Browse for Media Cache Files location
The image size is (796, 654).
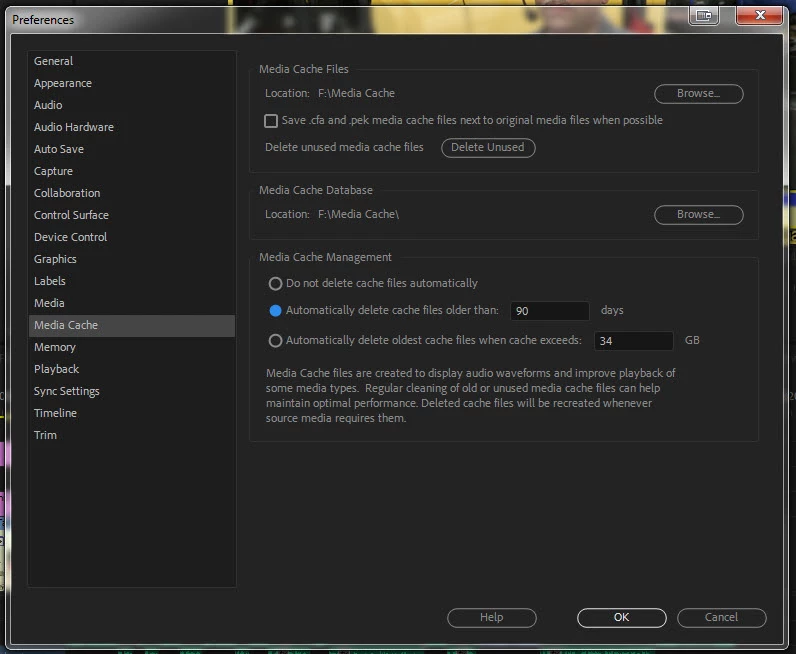pyautogui.click(x=699, y=94)
